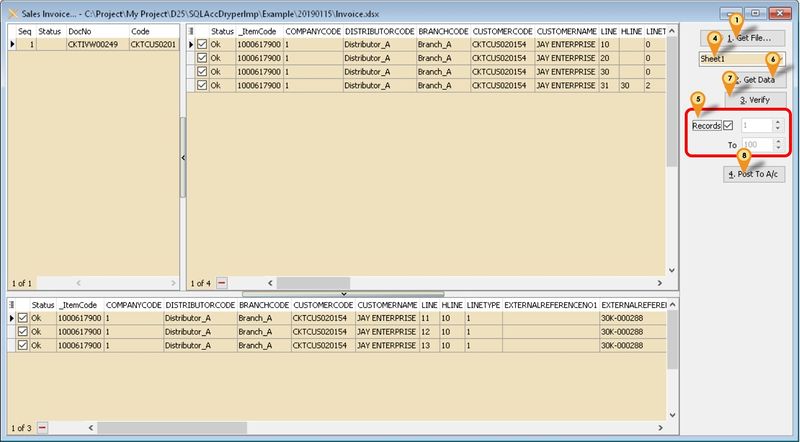The width and height of the screenshot is (800, 442).
Task: Collapse the bottom panel using the horizontal splitter arrow
Action: 343,293
